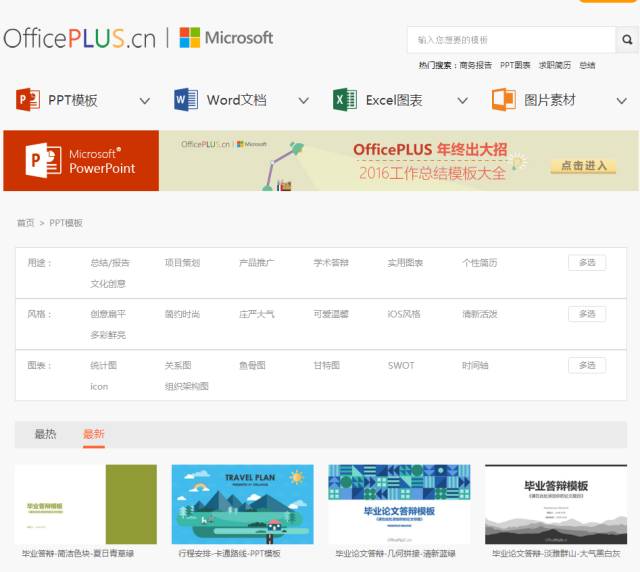Select 多彩鲜亮 style filter
This screenshot has width=640, height=572.
pos(108,335)
